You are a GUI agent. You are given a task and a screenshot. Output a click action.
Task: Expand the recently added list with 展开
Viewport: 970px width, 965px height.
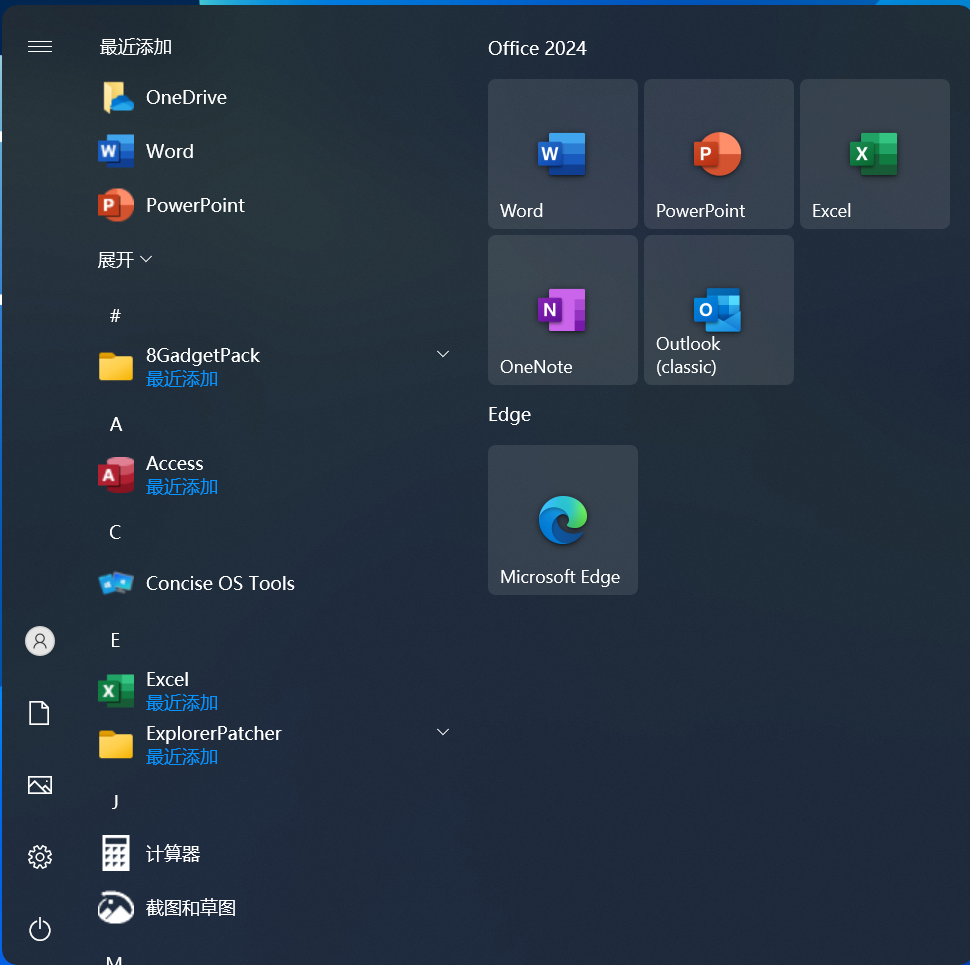pyautogui.click(x=124, y=260)
